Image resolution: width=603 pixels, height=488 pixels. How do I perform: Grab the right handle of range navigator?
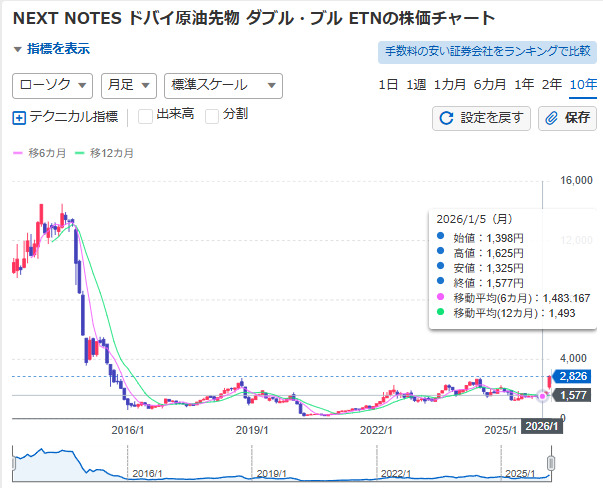pos(551,463)
